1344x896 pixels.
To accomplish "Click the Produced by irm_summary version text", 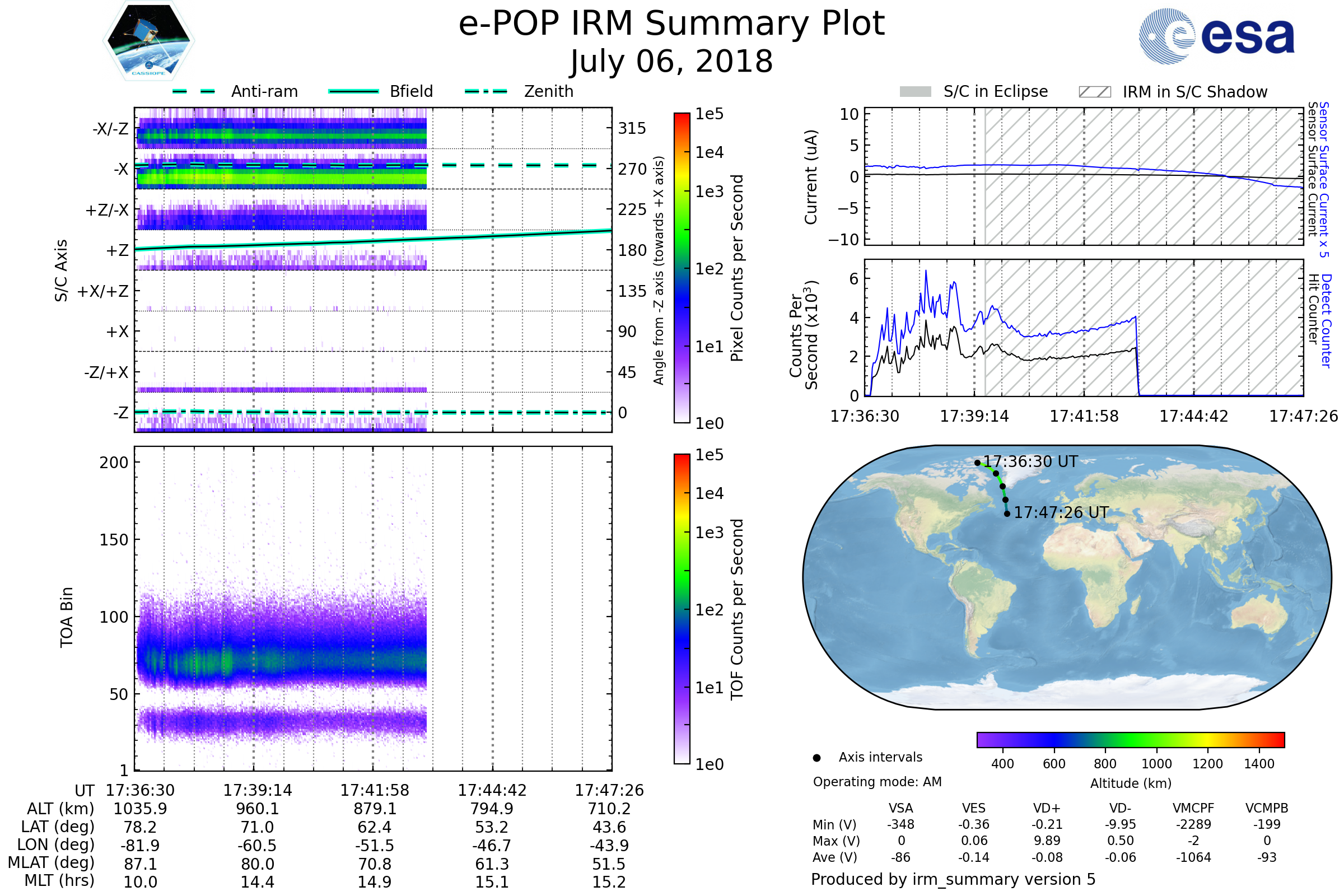I will [x=953, y=879].
